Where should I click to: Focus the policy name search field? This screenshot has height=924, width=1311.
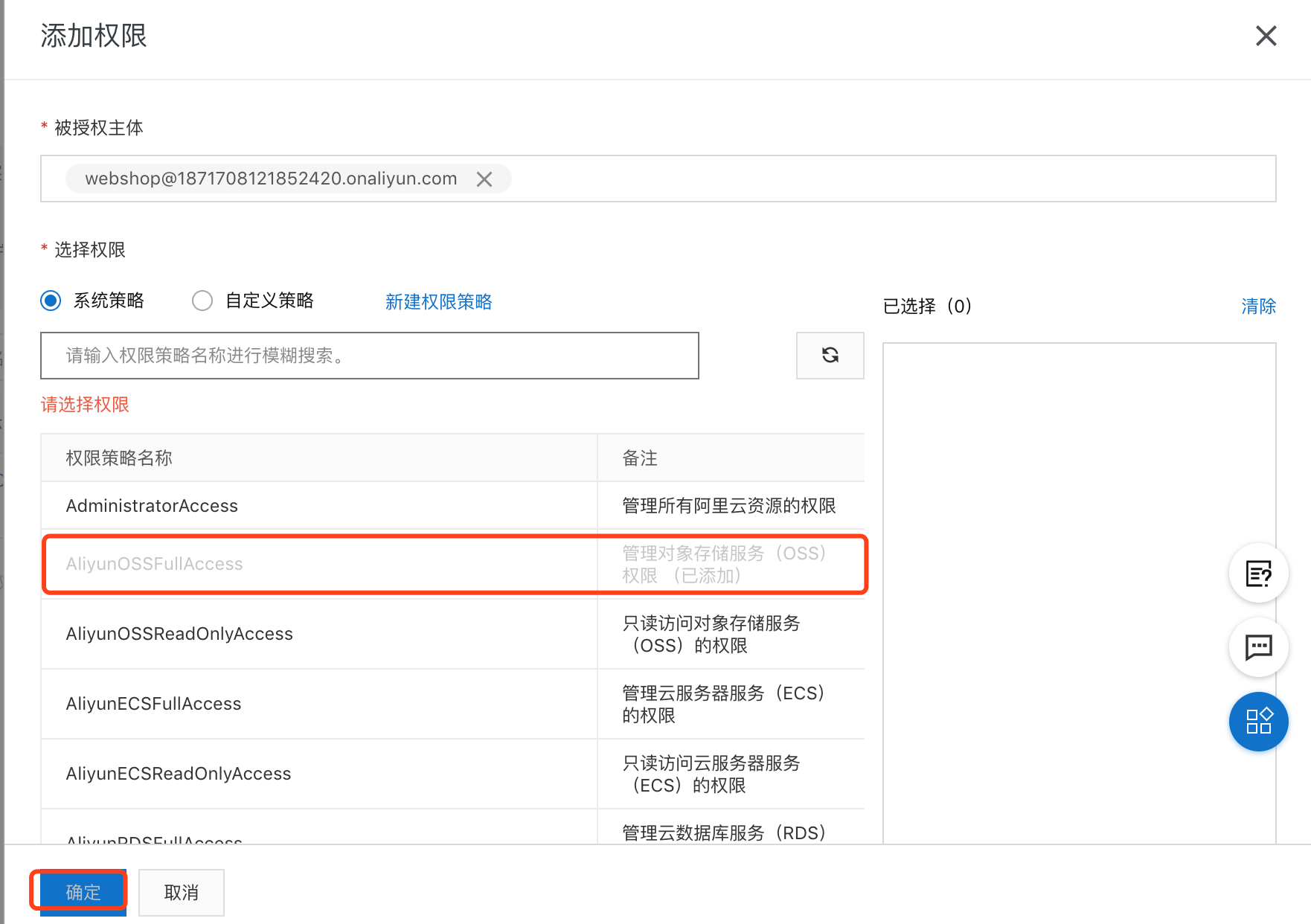coord(370,356)
